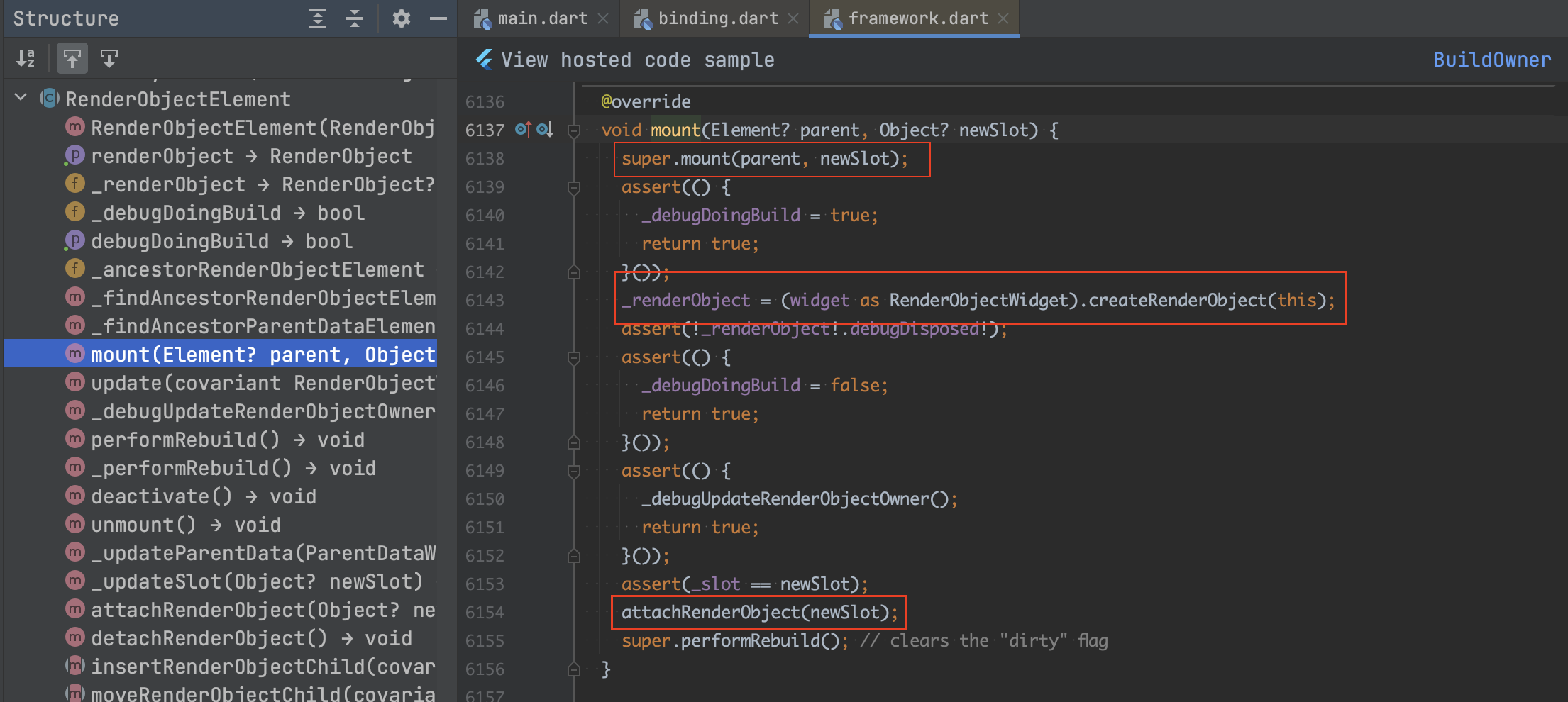Select renderObject → RenderObject property
Image resolution: width=1568 pixels, height=702 pixels.
click(x=239, y=156)
